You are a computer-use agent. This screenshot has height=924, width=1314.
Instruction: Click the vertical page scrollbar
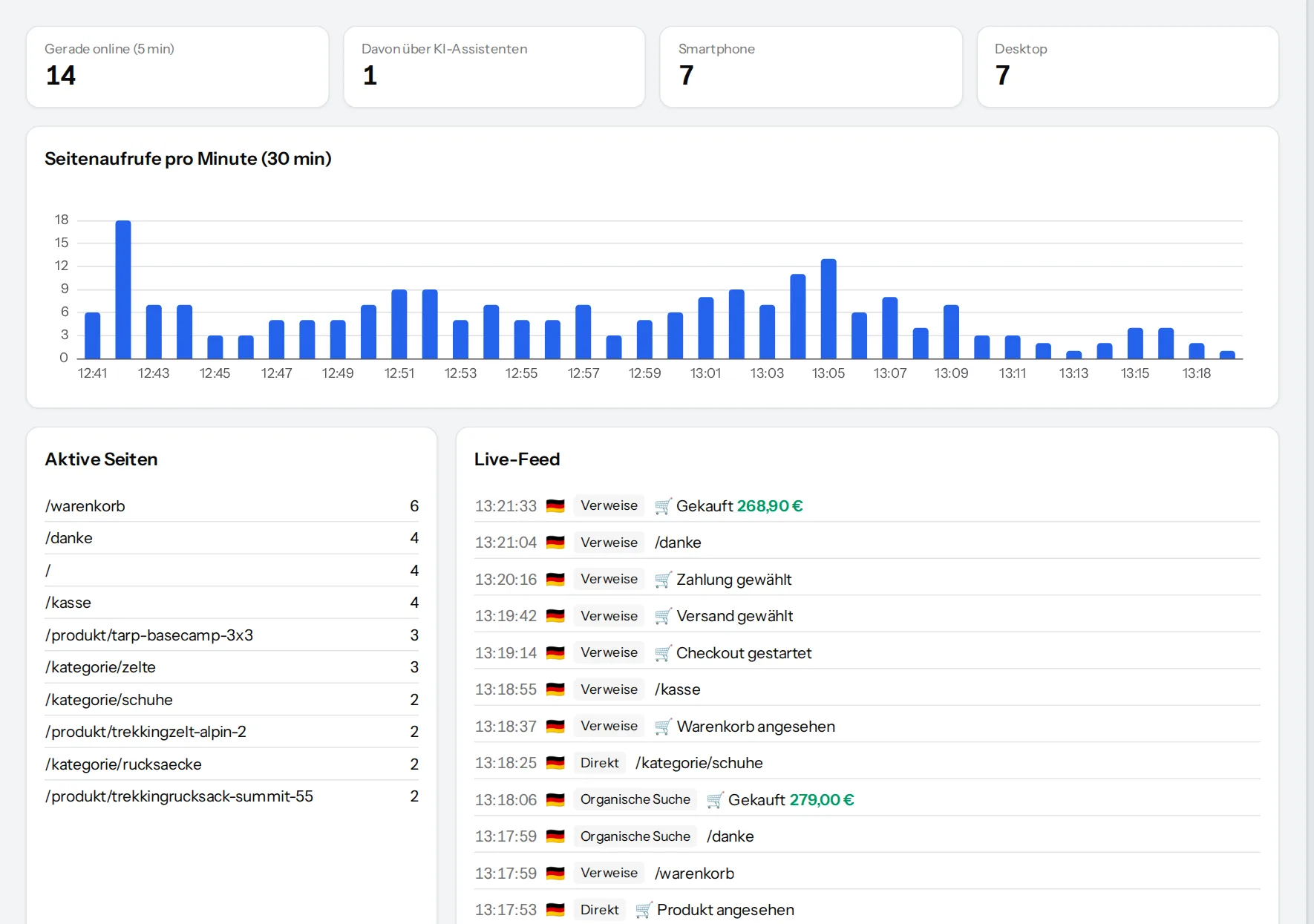pyautogui.click(x=1310, y=462)
